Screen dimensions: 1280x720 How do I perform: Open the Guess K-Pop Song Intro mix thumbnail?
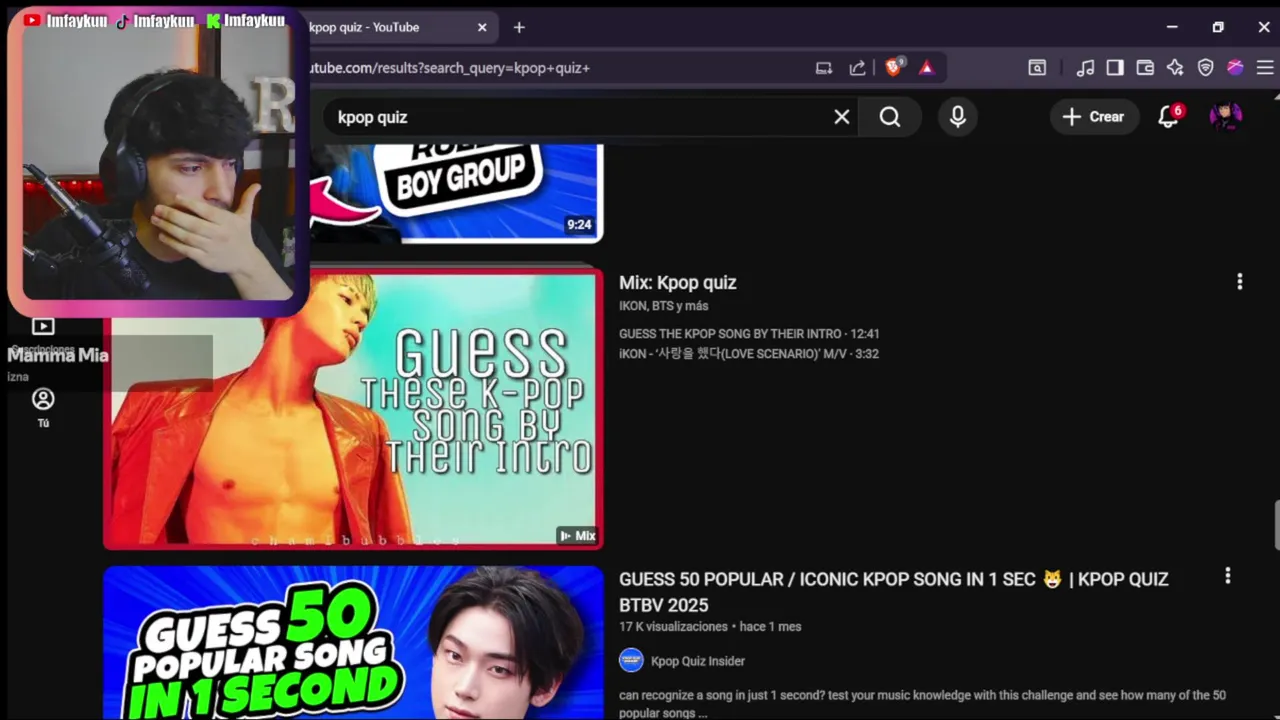click(353, 409)
